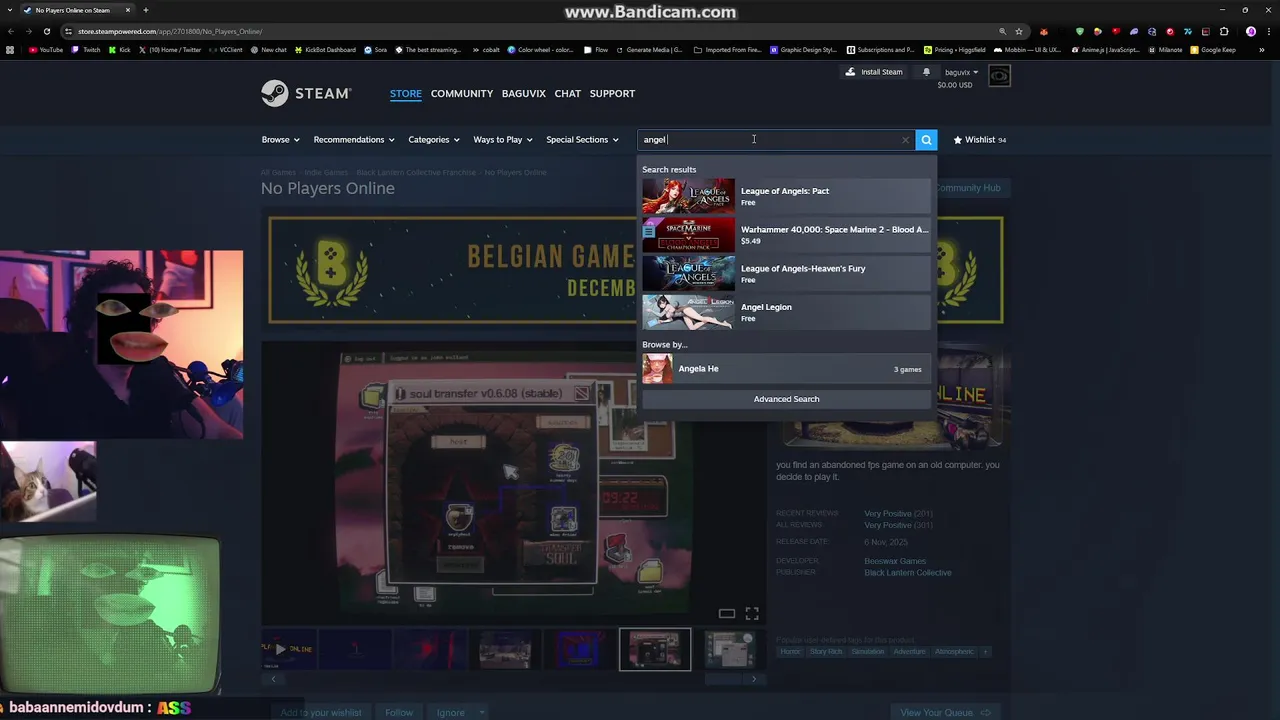This screenshot has height=720, width=1280.
Task: Click the Ignore button
Action: 450,713
